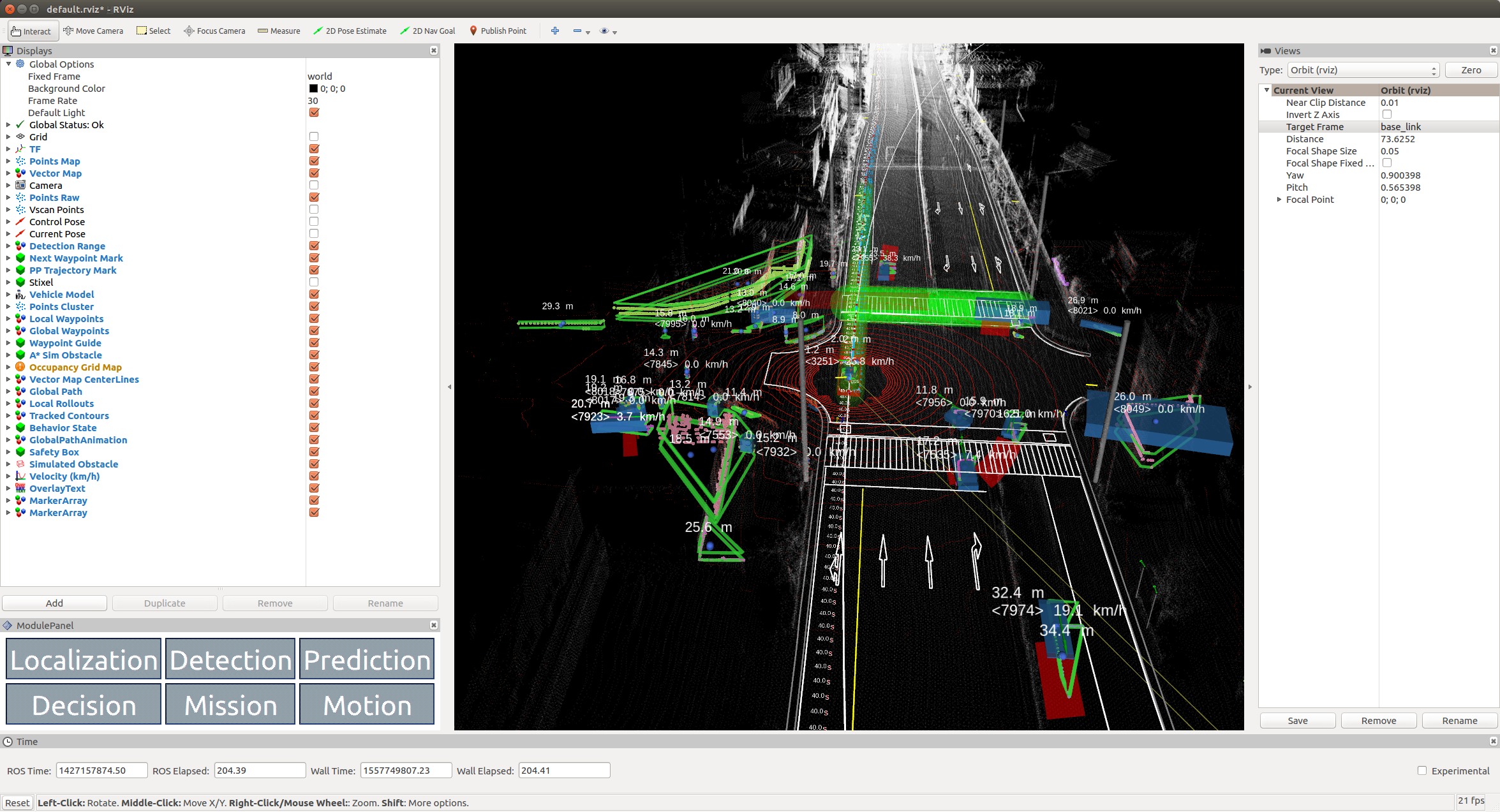This screenshot has width=1500, height=812.
Task: Uncheck the Points Map display
Action: pyautogui.click(x=314, y=161)
